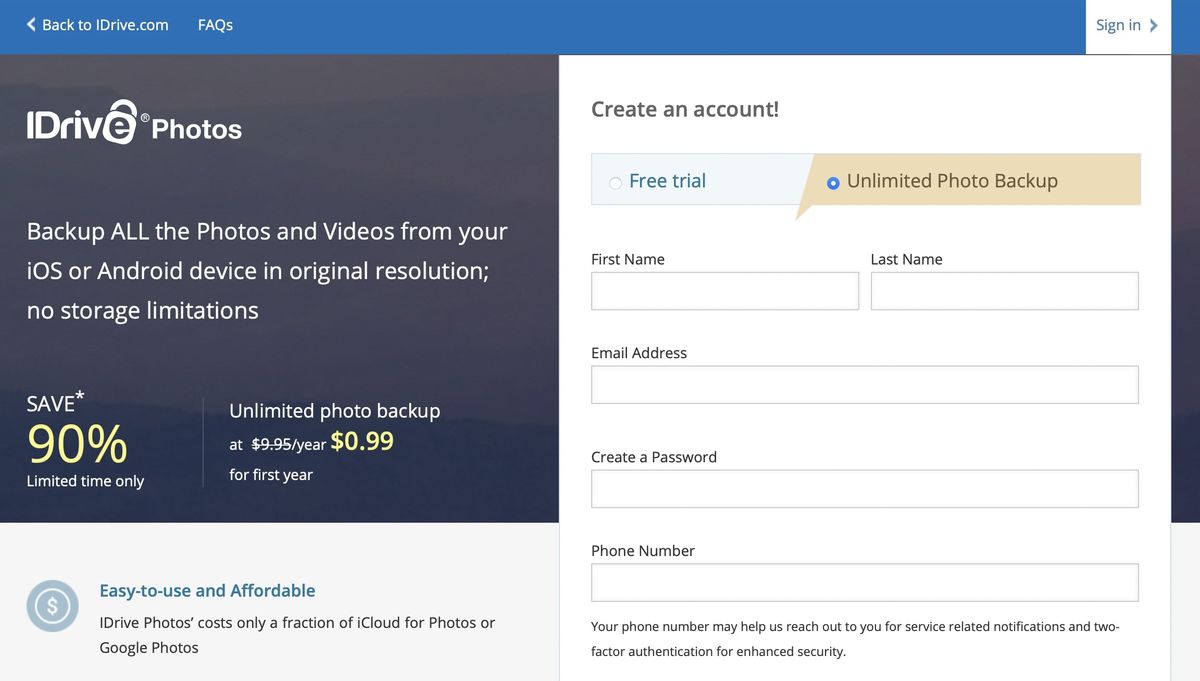The image size is (1200, 681).
Task: Click the arrow next to Sign in
Action: point(1152,25)
